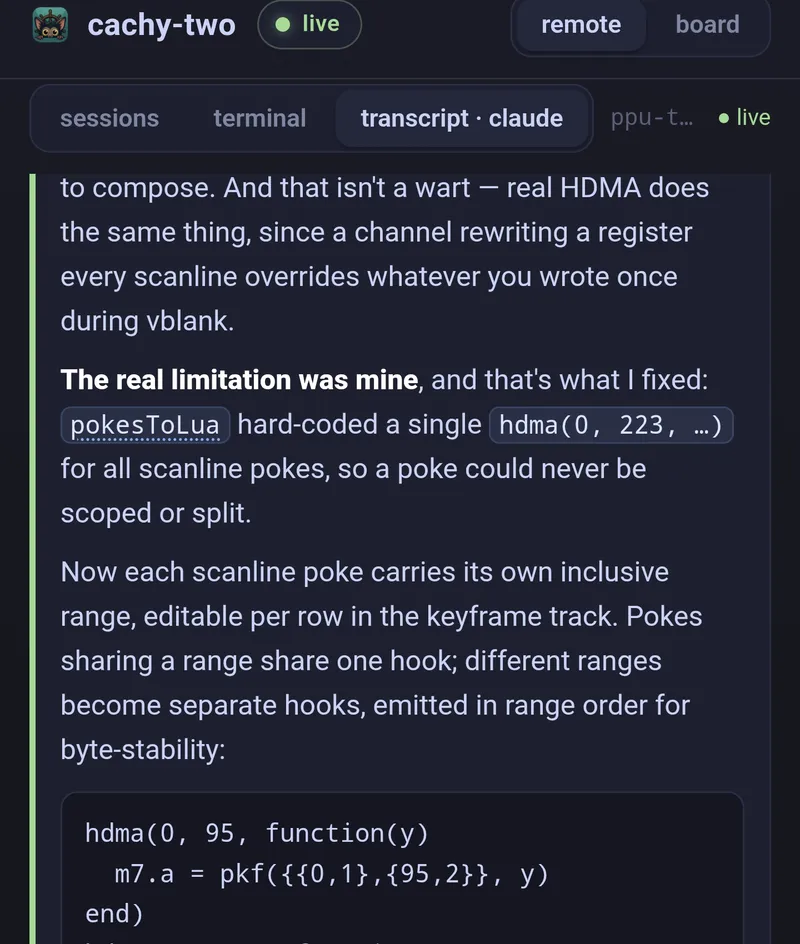The width and height of the screenshot is (800, 944).
Task: Click the pokesToLua code reference
Action: pos(145,425)
